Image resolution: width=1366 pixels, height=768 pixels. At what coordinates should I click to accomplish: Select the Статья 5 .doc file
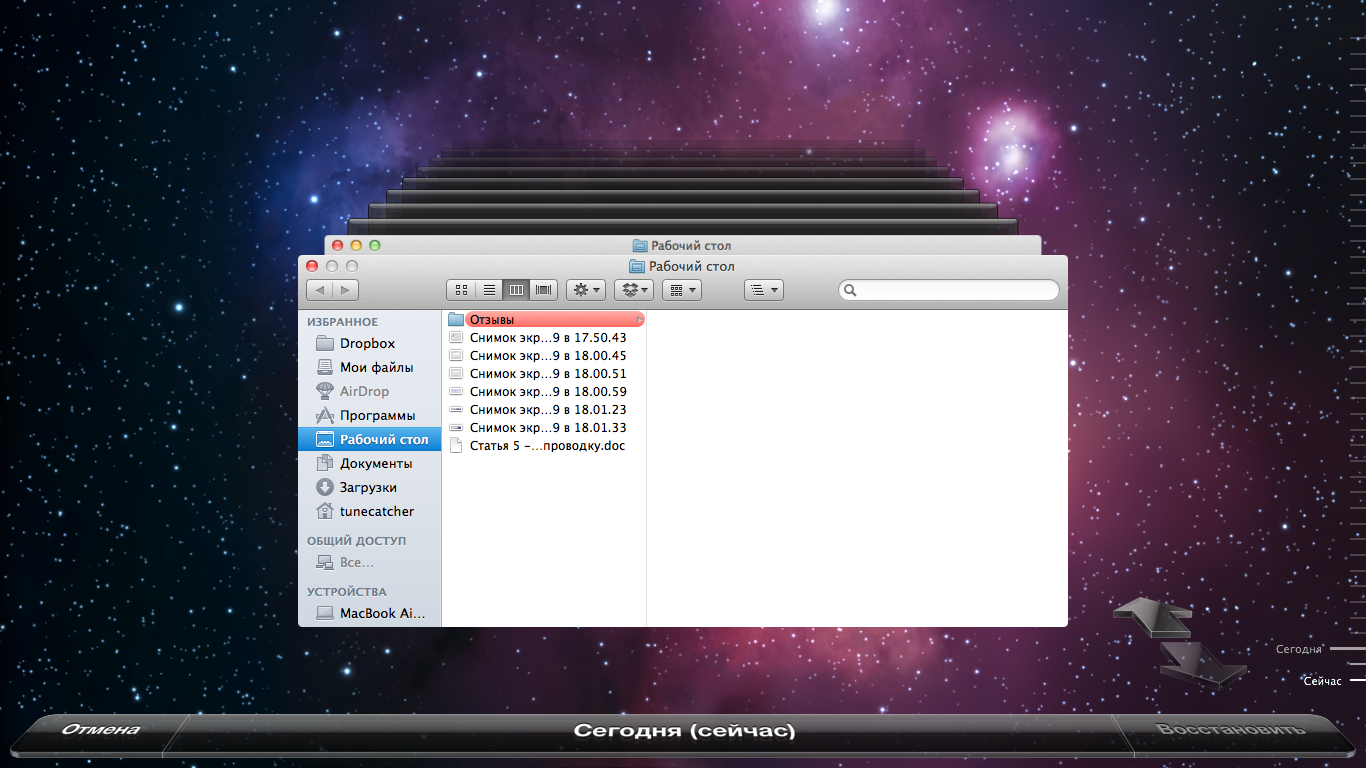(x=545, y=446)
